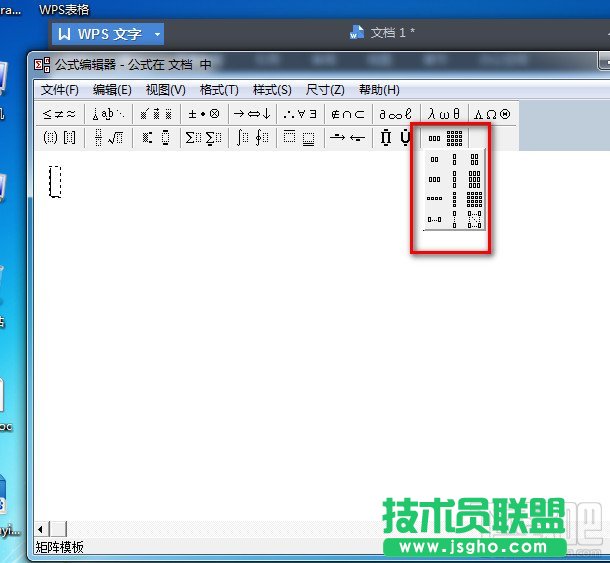Open the 格式(T) menu
This screenshot has width=610, height=563.
pyautogui.click(x=219, y=90)
